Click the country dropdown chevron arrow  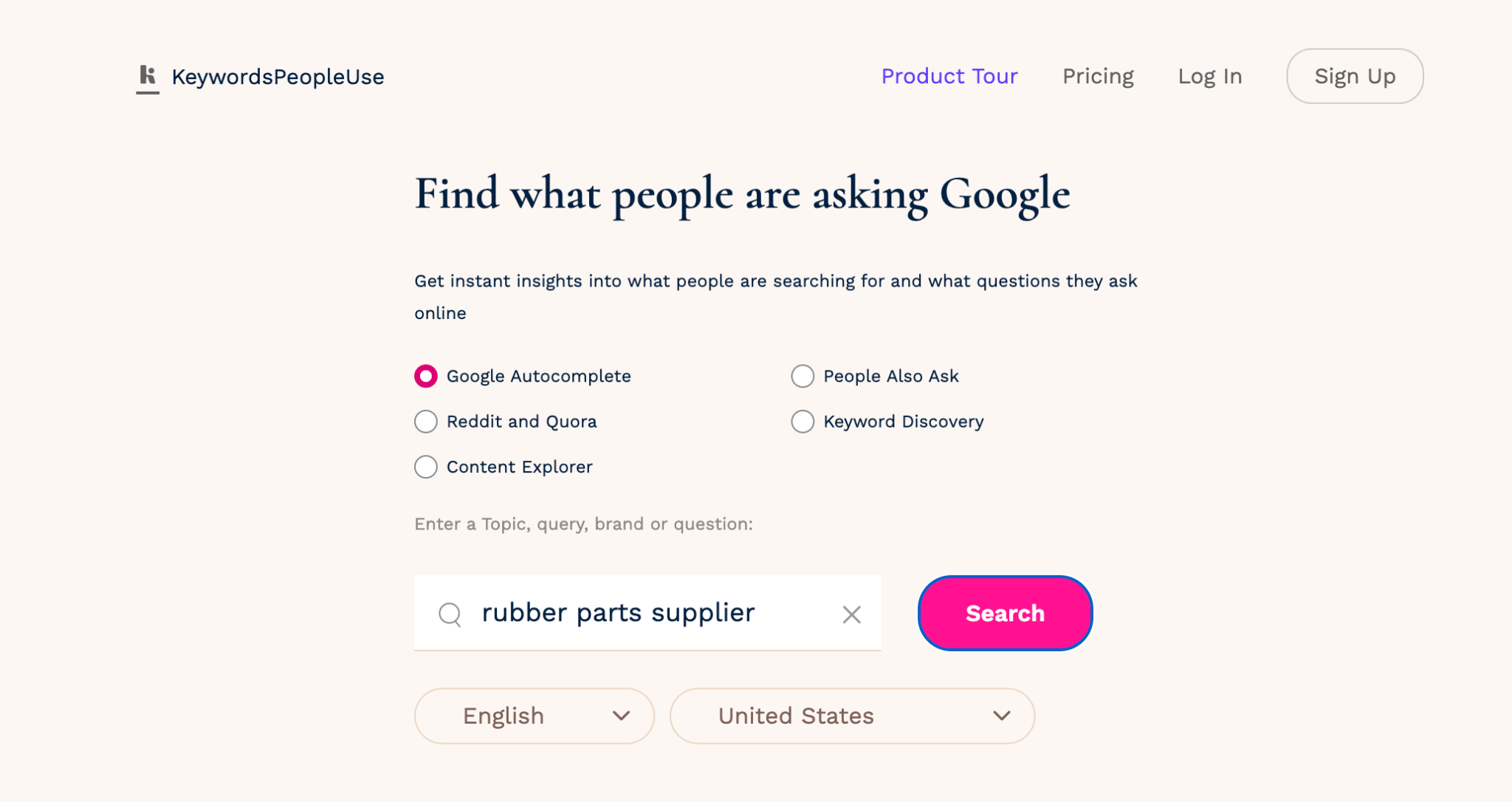pos(1000,715)
